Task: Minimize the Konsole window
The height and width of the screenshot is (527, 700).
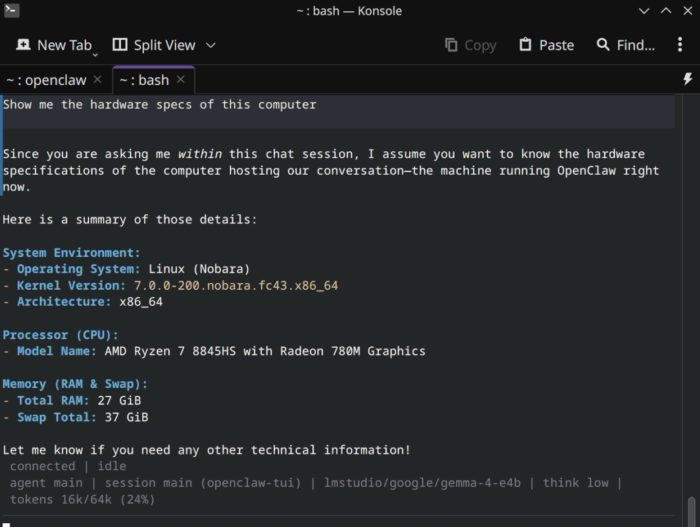Action: point(644,11)
